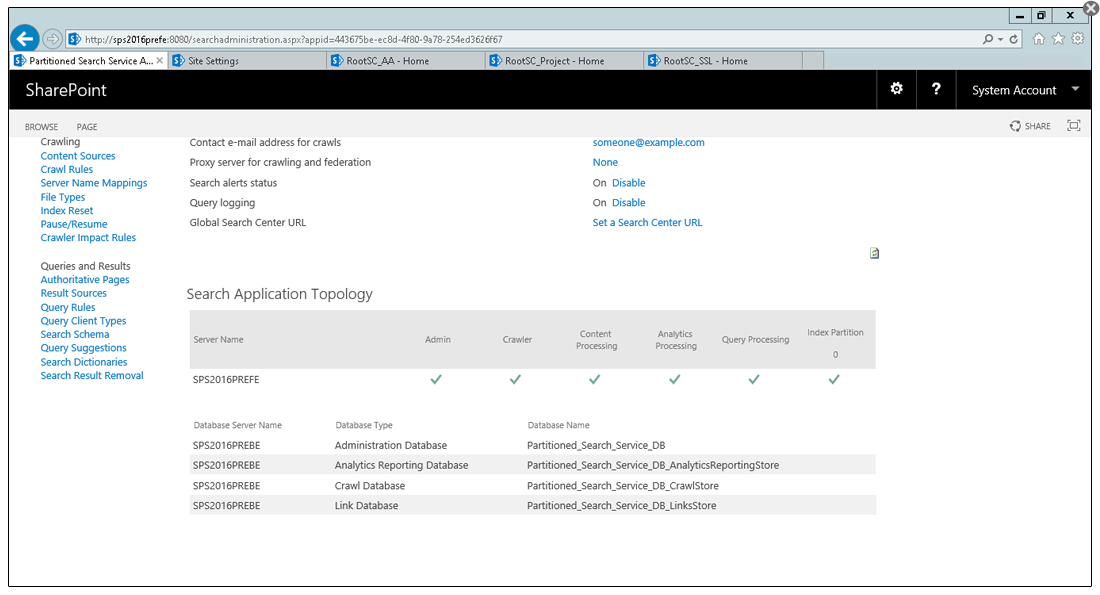Open the browser Home icon
The height and width of the screenshot is (595, 1100).
pos(1038,39)
